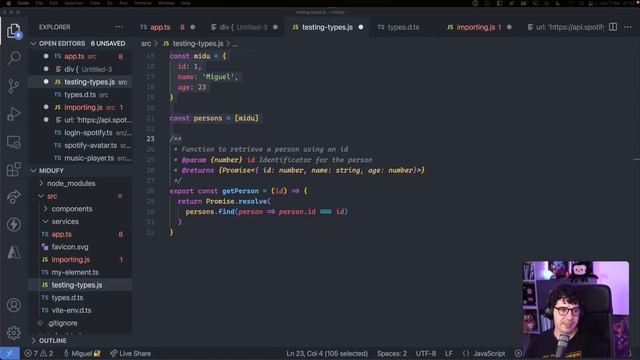The width and height of the screenshot is (640, 360).
Task: Show errors and warnings in status bar
Action: click(39, 353)
